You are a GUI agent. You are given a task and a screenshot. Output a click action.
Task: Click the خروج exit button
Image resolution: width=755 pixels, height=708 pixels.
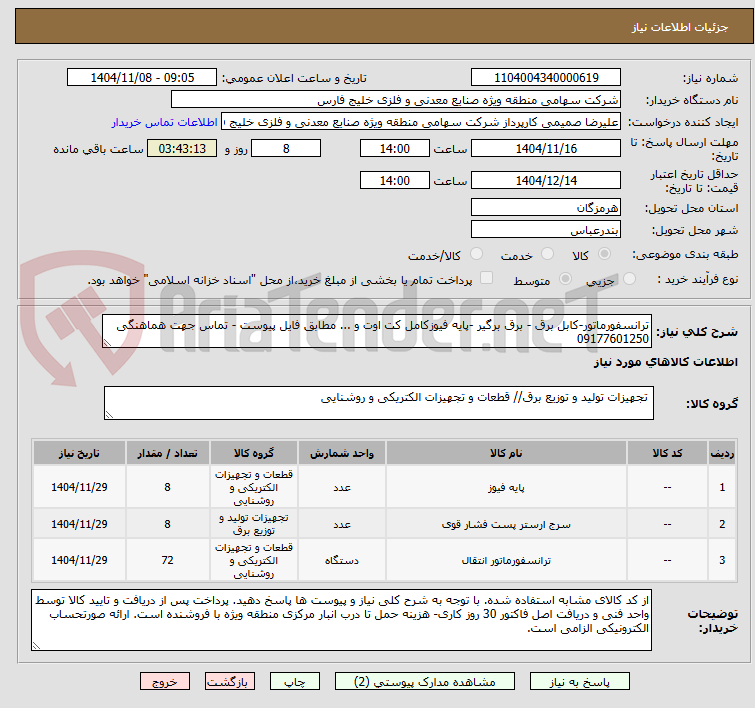(165, 682)
